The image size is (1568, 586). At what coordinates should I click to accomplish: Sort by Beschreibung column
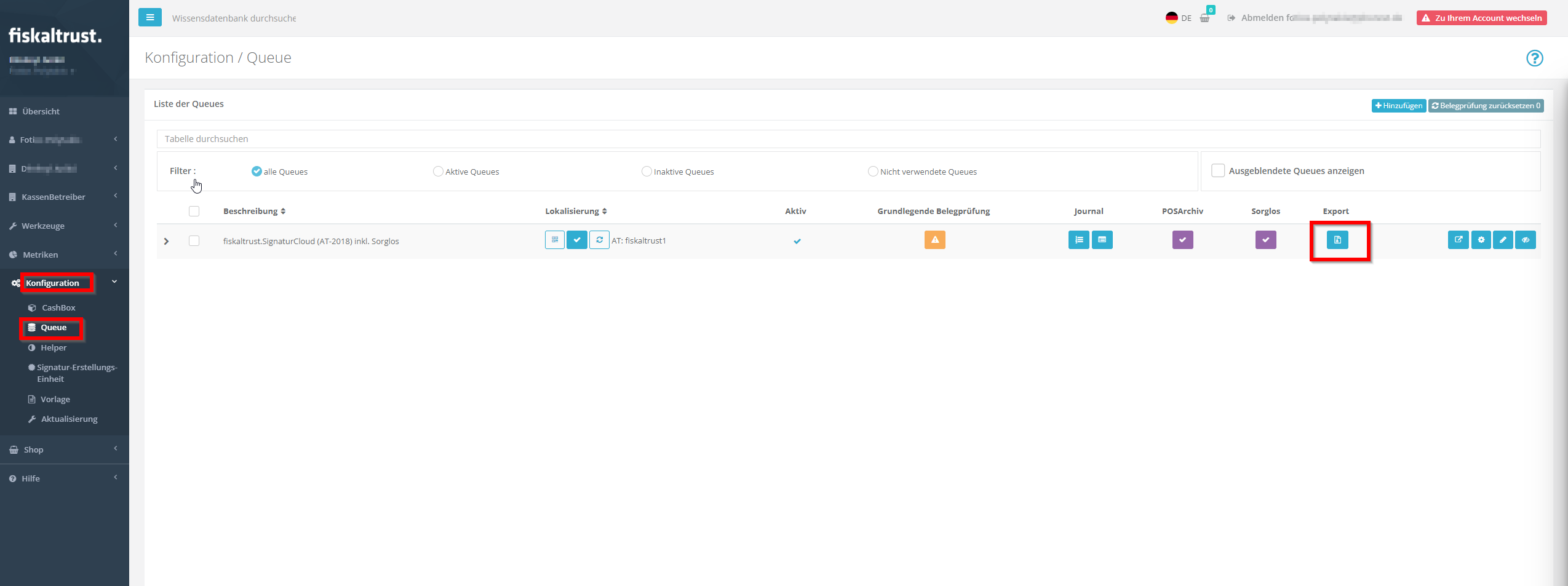254,211
